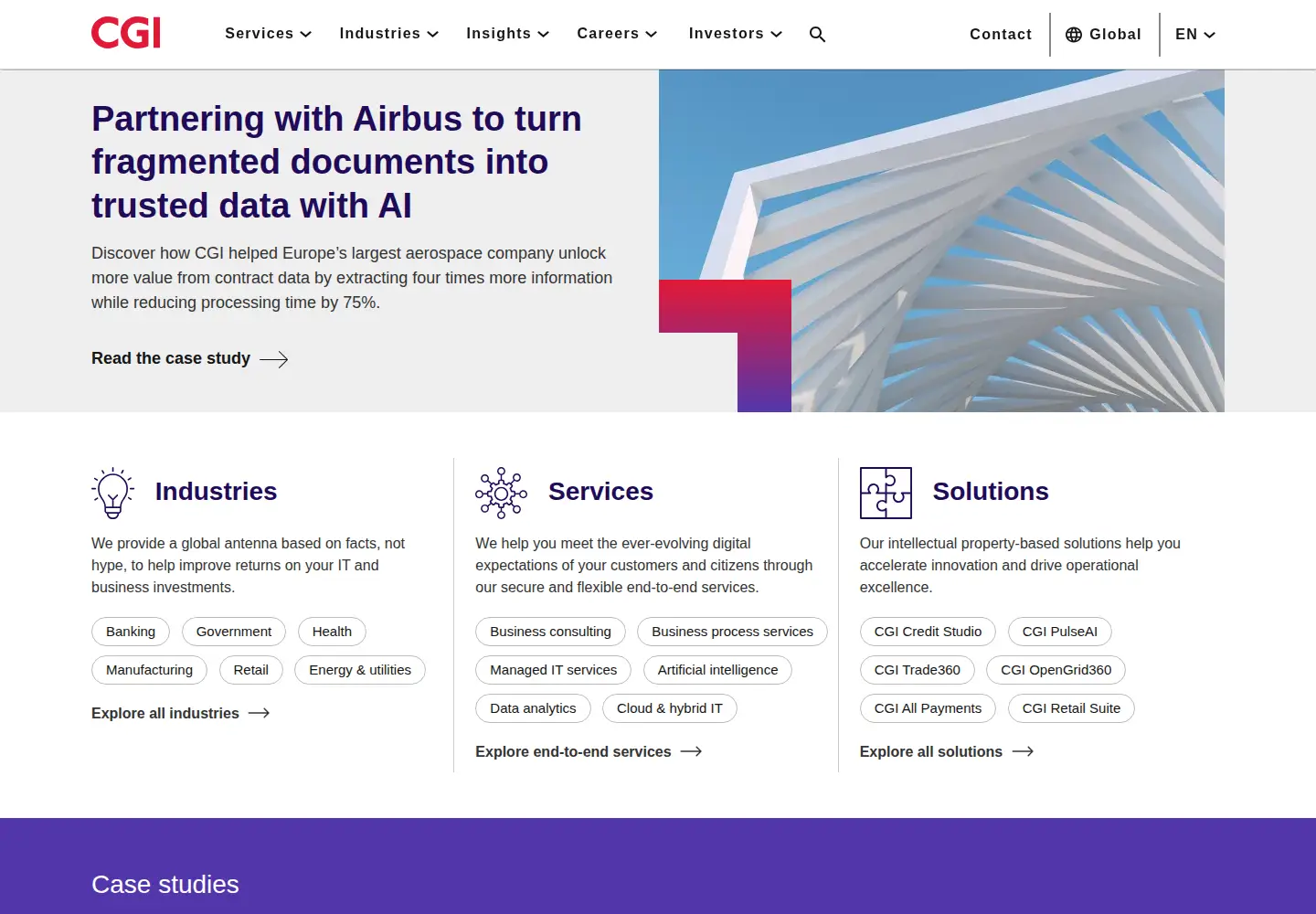1316x914 pixels.
Task: Open the Contact page link
Action: [1000, 35]
